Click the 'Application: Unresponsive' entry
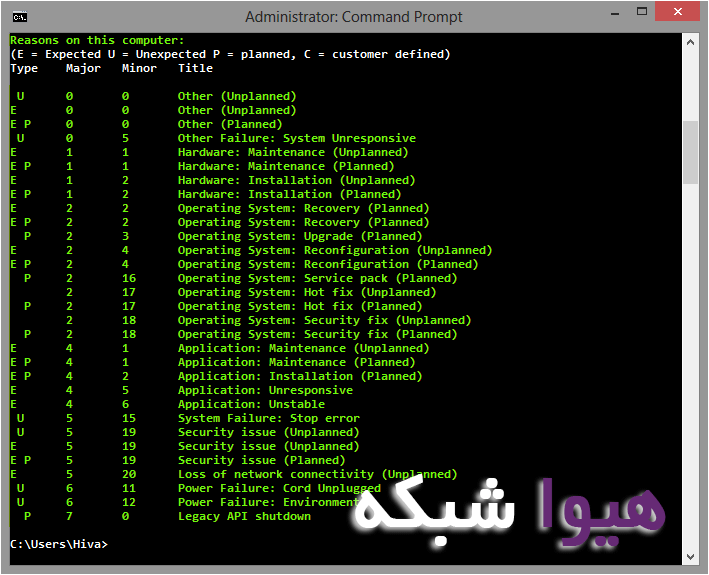This screenshot has height=575, width=709. click(265, 390)
